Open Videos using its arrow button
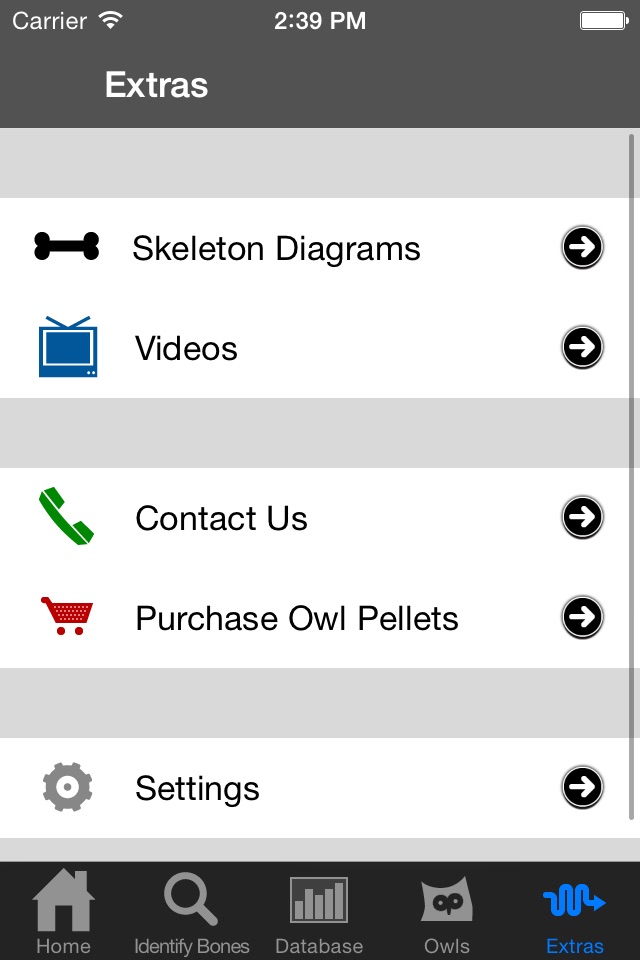This screenshot has width=640, height=960. pyautogui.click(x=582, y=347)
